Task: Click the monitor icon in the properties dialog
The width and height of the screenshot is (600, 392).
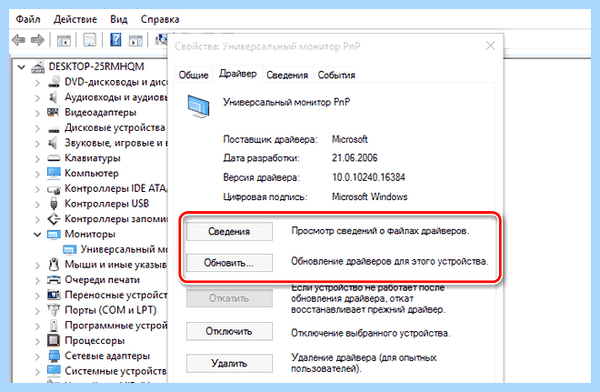Action: point(198,107)
